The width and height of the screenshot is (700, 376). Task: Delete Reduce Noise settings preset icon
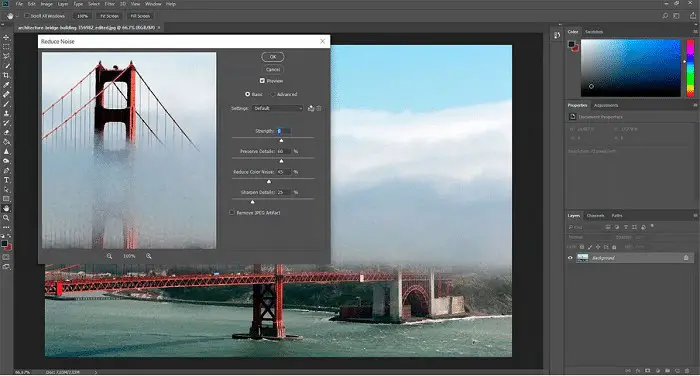[x=319, y=109]
